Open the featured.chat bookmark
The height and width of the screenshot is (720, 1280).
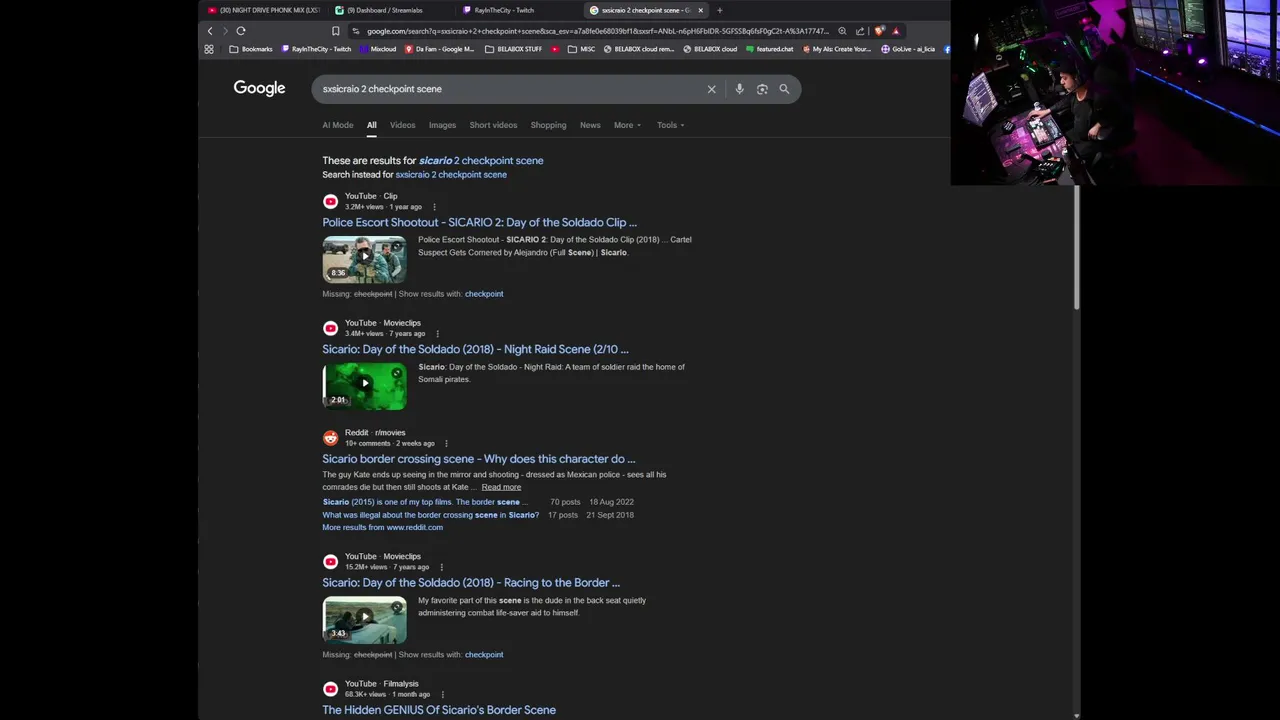770,49
